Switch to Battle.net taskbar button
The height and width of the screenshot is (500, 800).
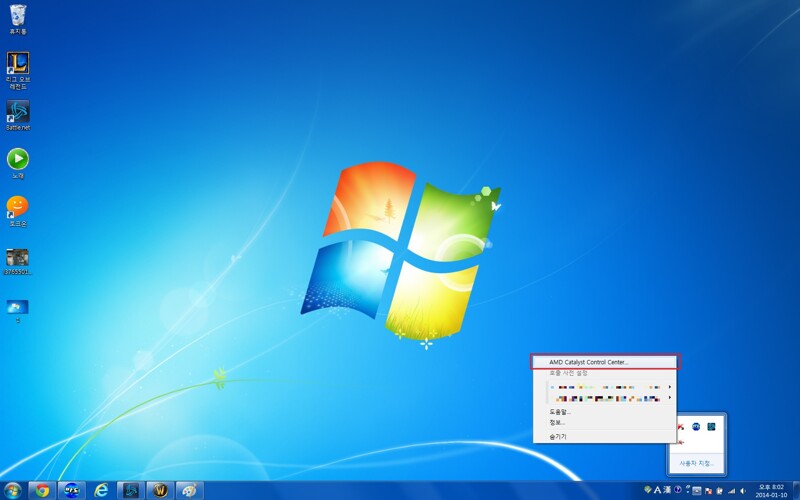pos(131,491)
